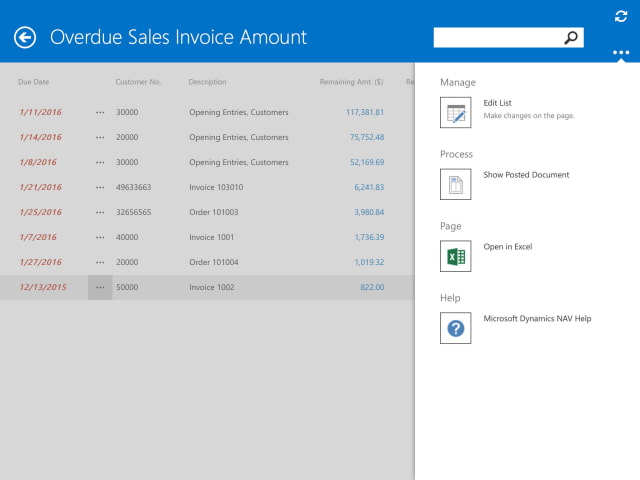Toggle the more options ellipsis in header
Screen dimensions: 640x480
(621, 52)
